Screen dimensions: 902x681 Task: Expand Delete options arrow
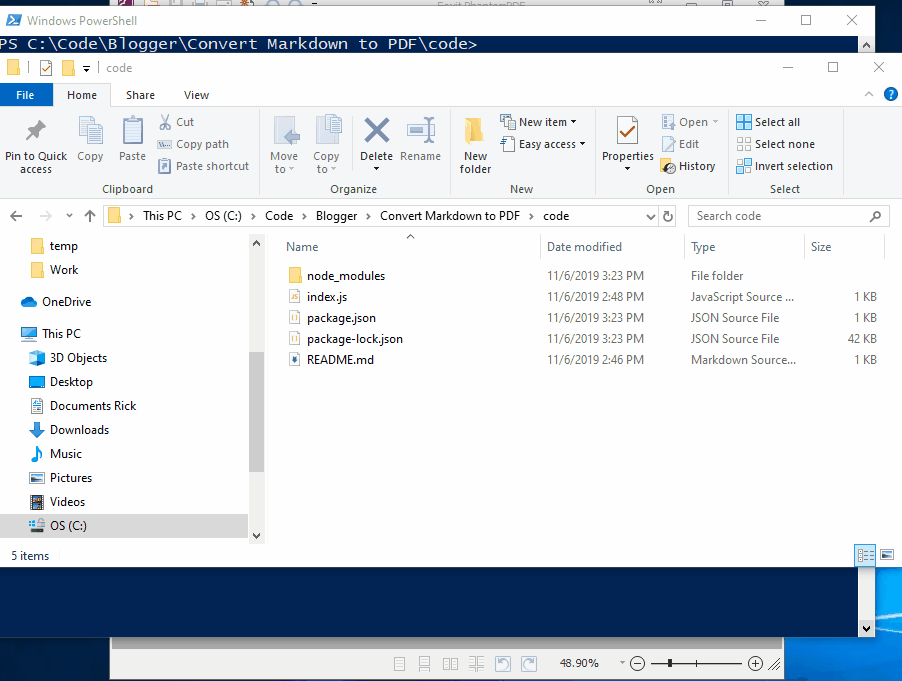376,169
